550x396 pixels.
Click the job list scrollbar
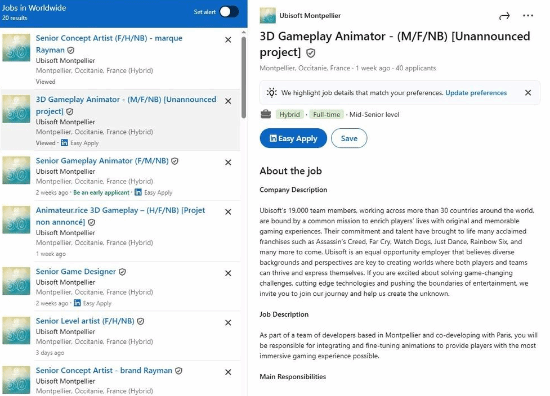(243, 77)
